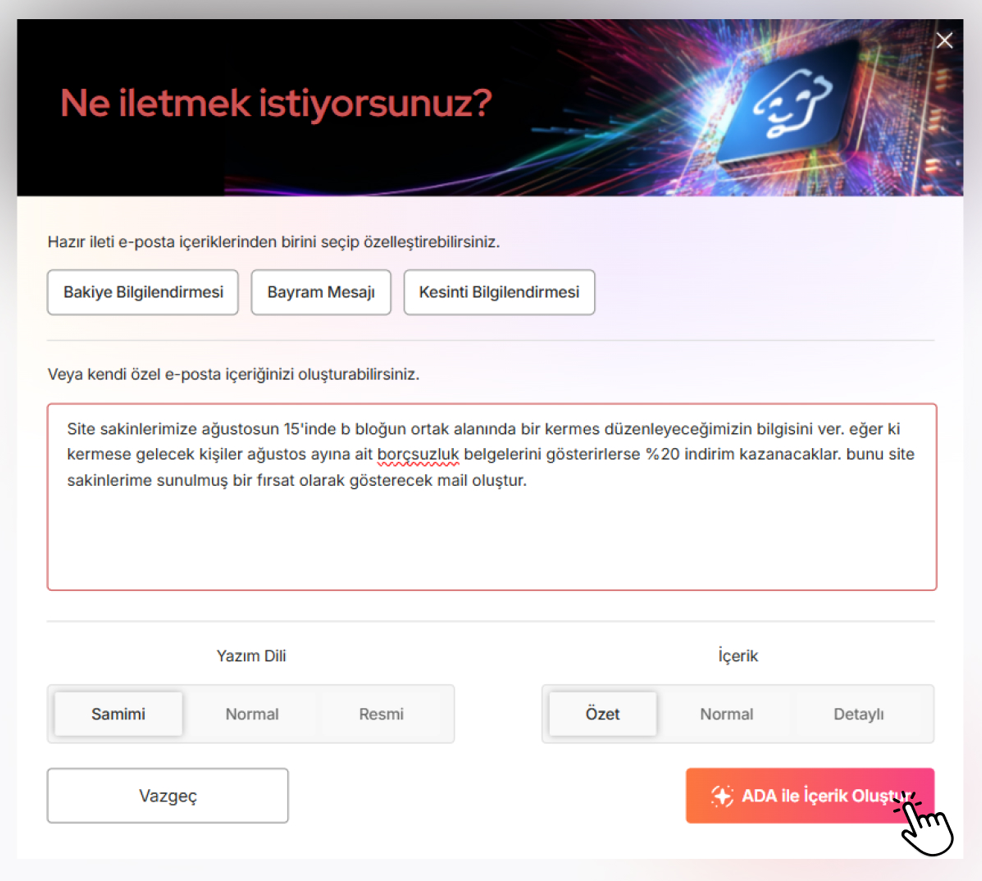
Task: Set Yazım Dili to Resmi
Action: point(381,714)
